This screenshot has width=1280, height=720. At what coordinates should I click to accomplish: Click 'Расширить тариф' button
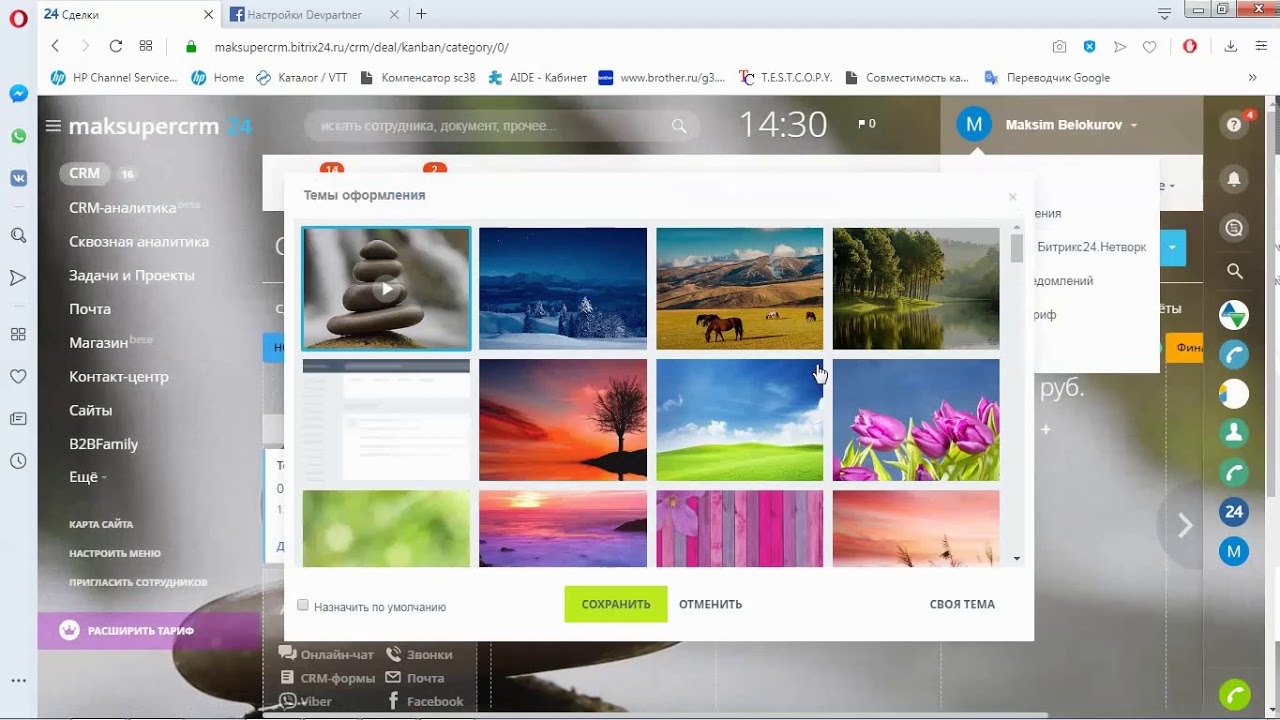pos(149,631)
